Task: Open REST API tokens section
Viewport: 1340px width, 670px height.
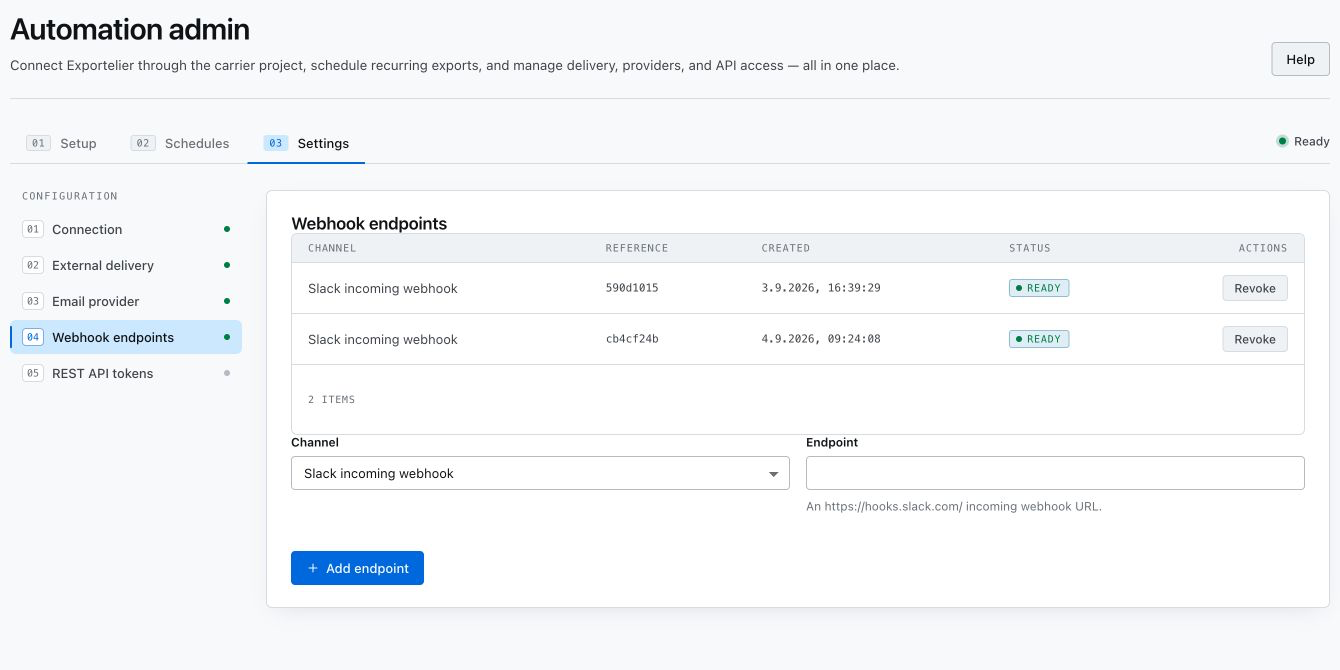Action: (126, 373)
